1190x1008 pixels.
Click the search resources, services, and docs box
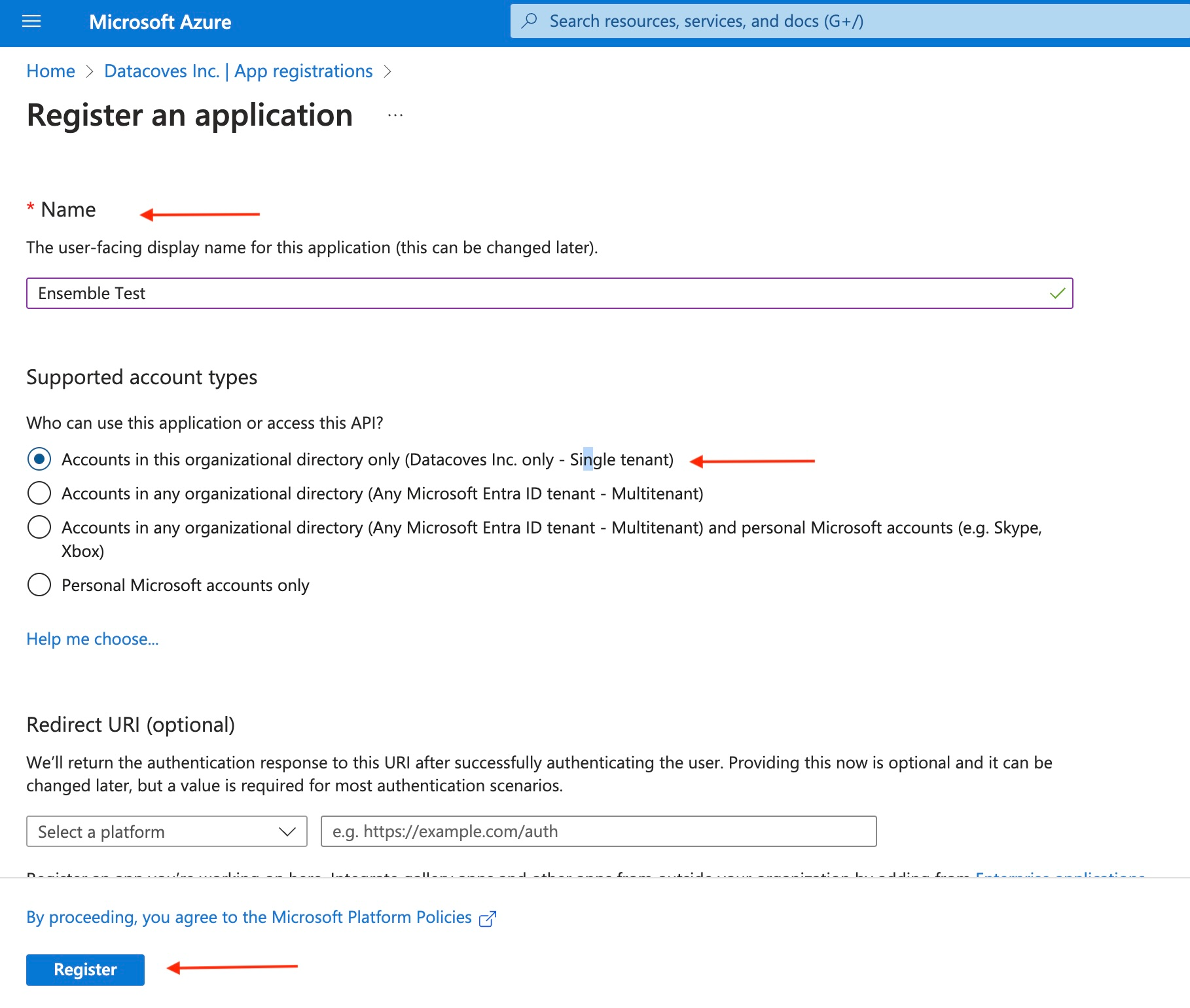pos(850,21)
